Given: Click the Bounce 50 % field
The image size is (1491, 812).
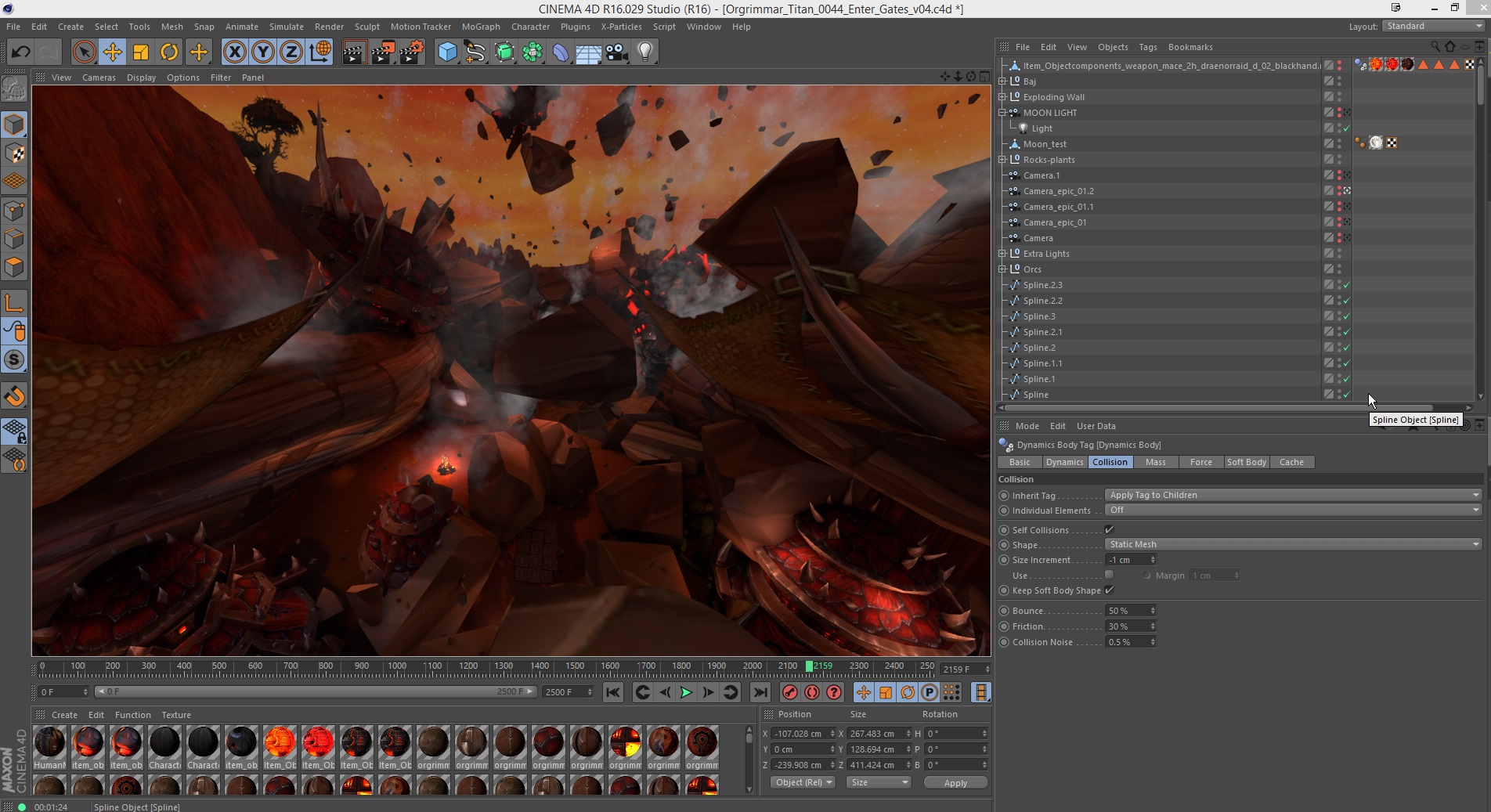Looking at the screenshot, I should (1131, 611).
